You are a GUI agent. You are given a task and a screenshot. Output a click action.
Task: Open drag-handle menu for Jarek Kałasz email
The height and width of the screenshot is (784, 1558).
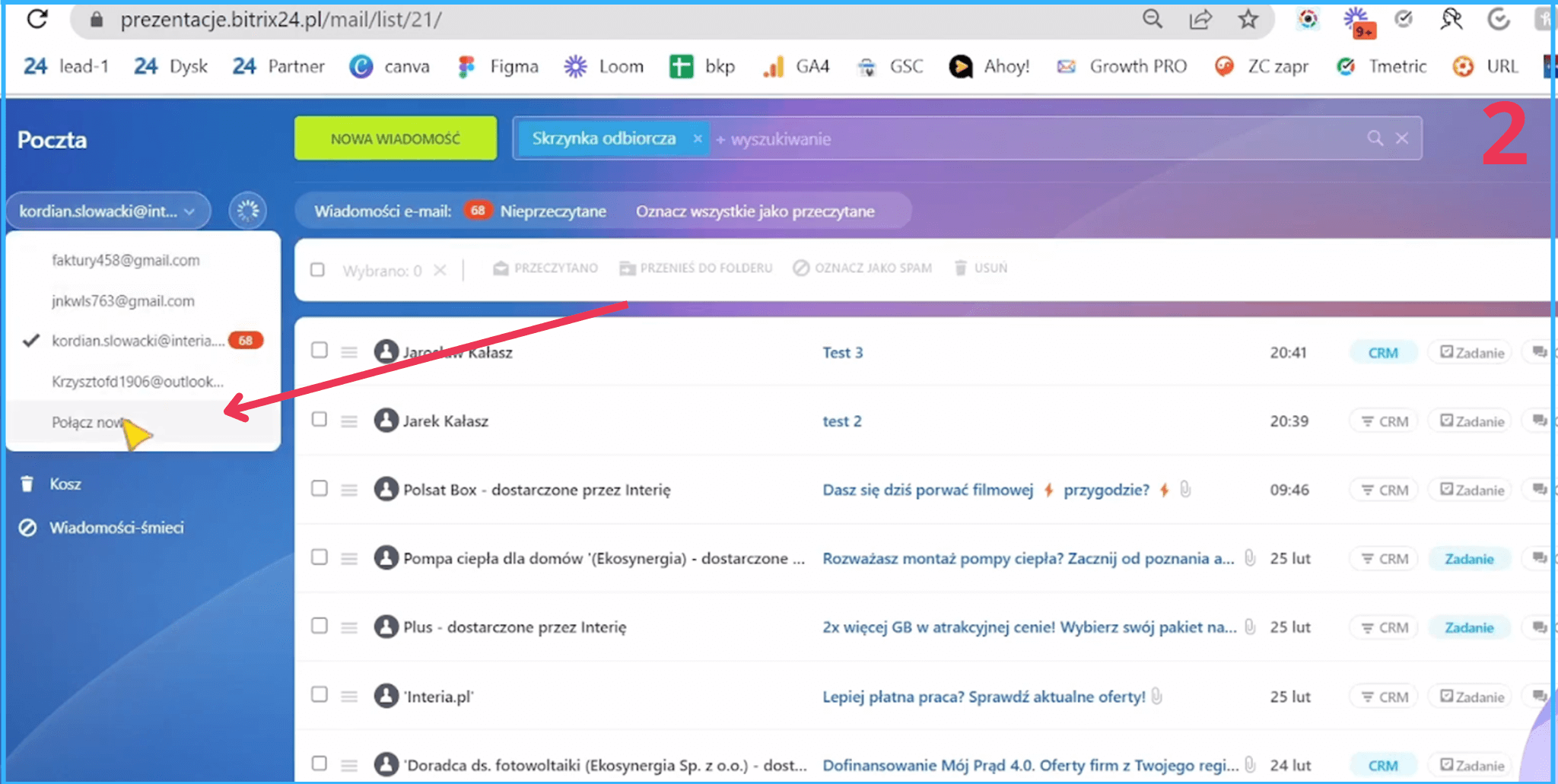[349, 421]
